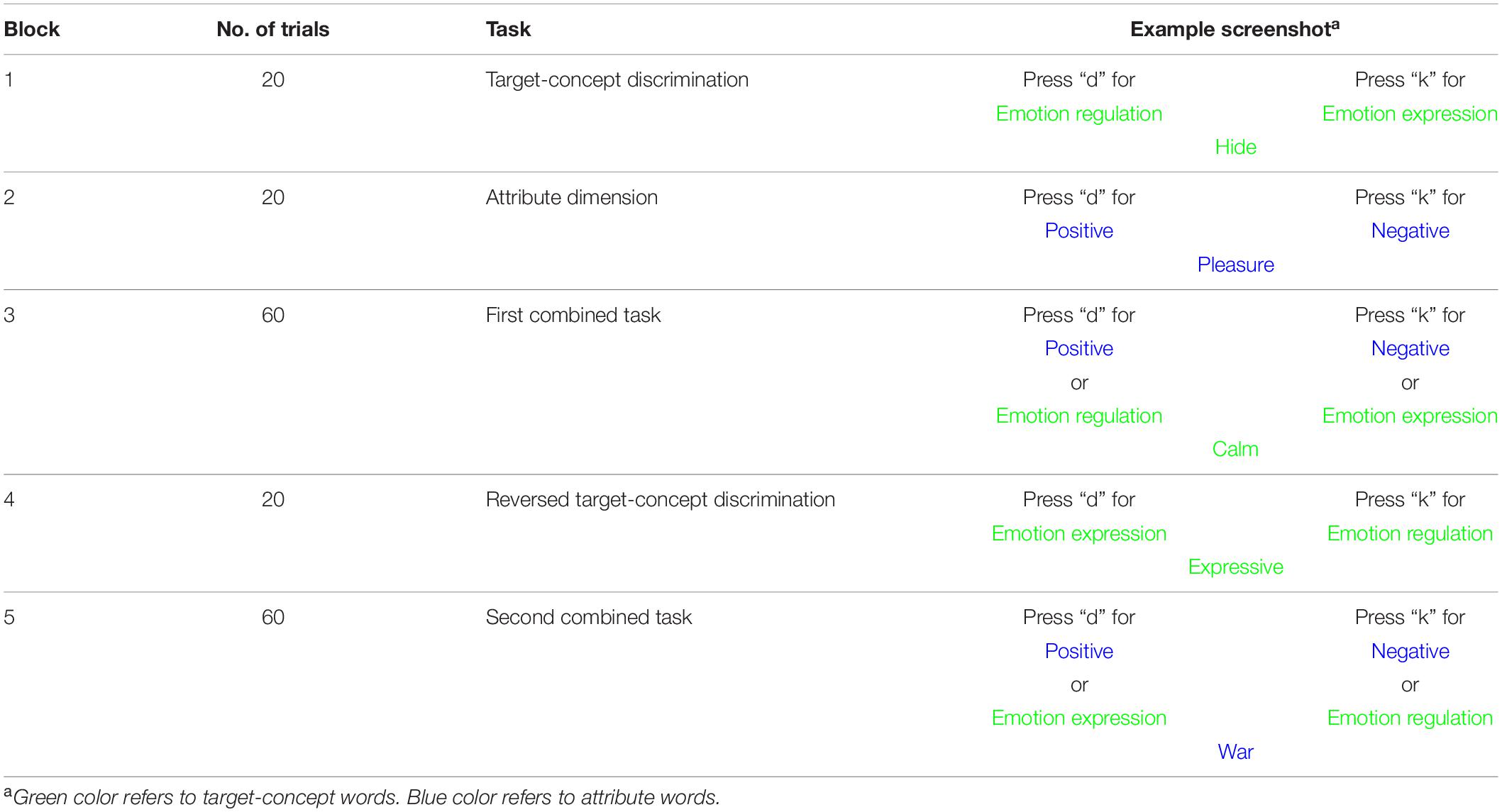Click the blue word 'War'

[x=1236, y=752]
